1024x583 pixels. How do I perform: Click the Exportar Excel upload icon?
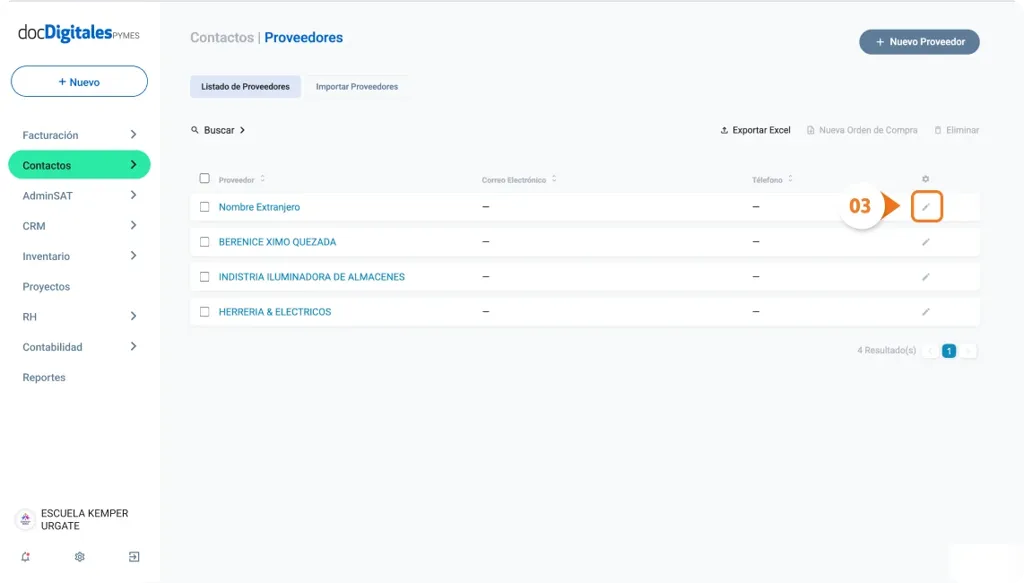pos(724,131)
